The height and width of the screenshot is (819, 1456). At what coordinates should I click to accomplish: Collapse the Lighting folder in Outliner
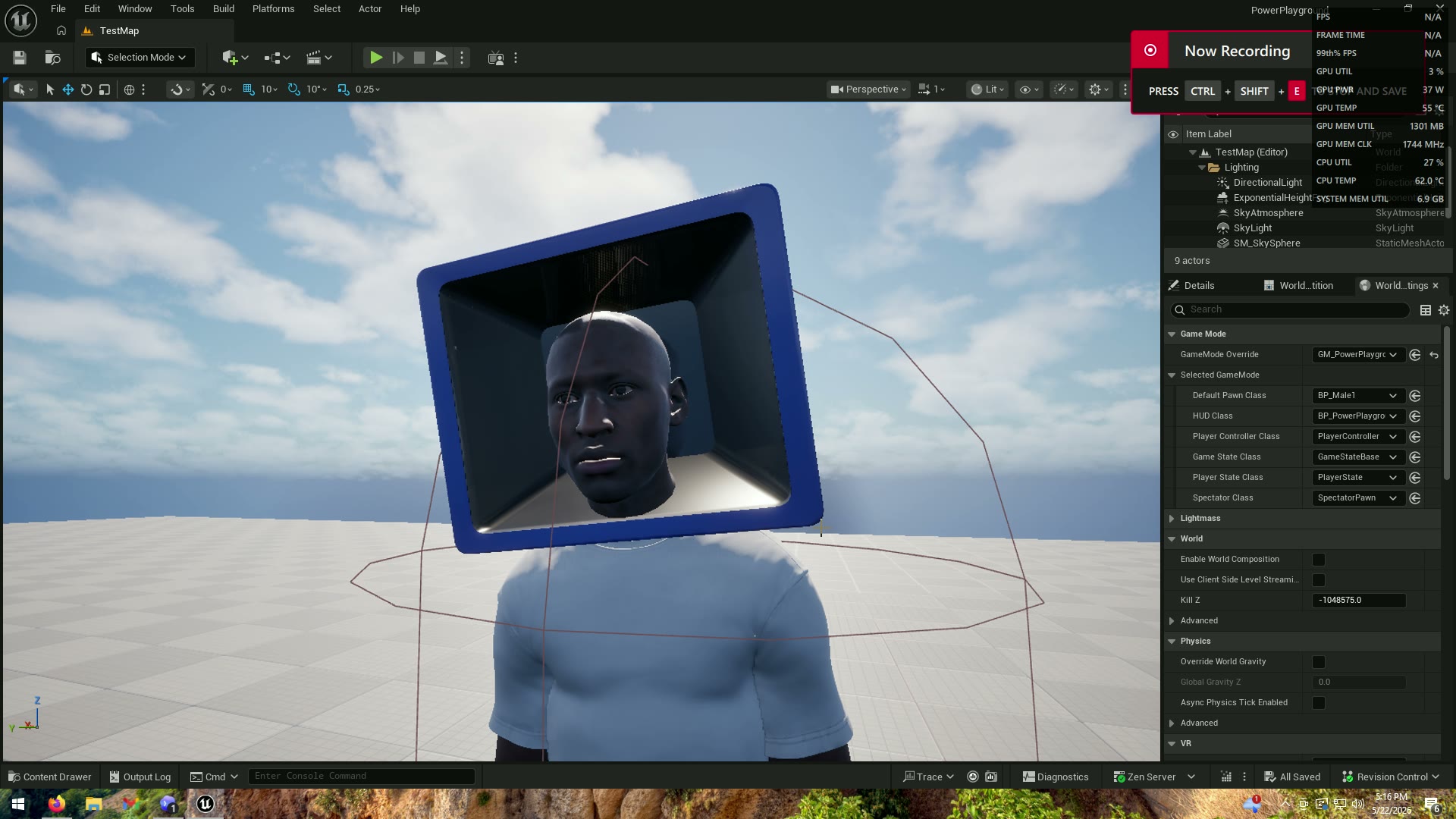(1202, 168)
